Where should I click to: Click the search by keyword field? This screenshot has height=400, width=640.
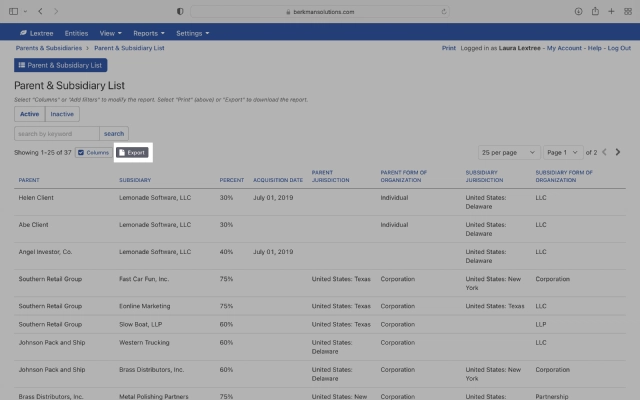pos(57,133)
